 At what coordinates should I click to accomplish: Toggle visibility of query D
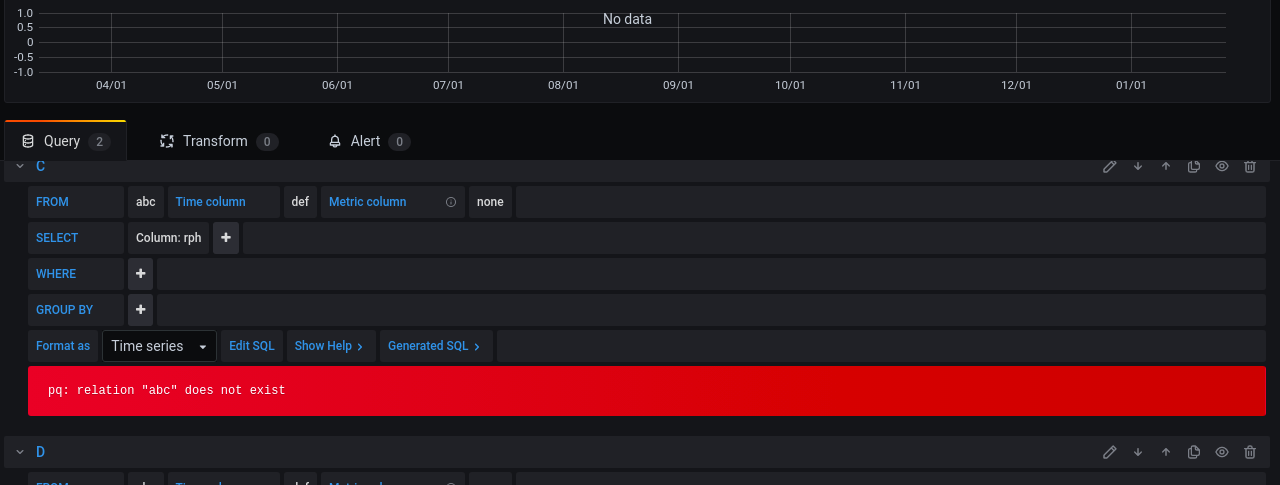[1221, 452]
